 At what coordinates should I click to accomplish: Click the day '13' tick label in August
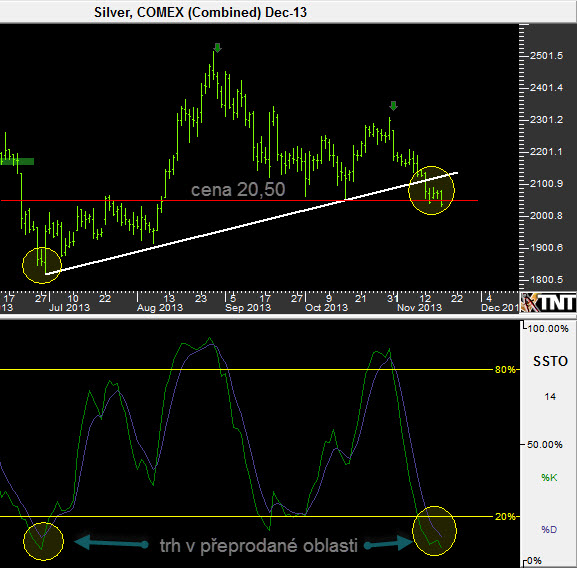(169, 298)
